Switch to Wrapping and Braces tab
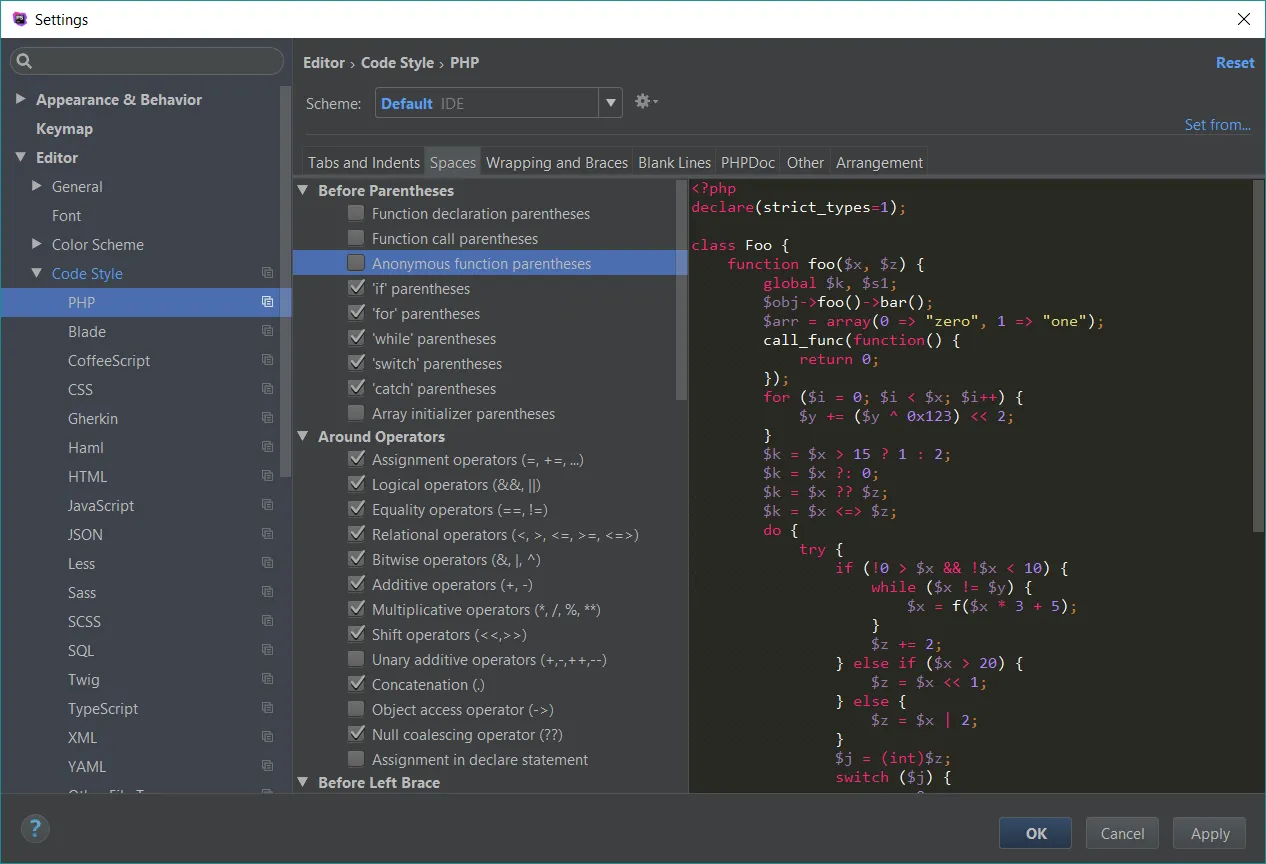1266x864 pixels. coord(557,162)
